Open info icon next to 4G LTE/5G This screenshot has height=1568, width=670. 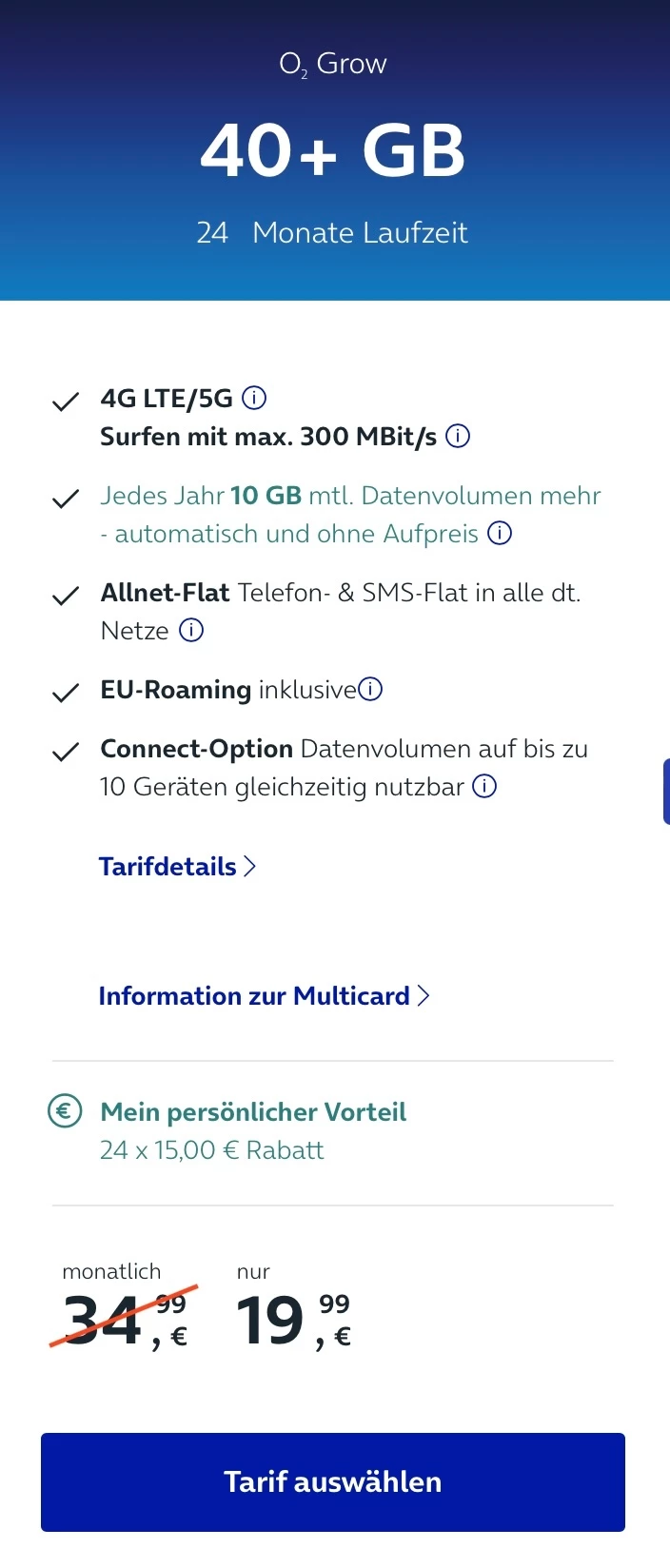pyautogui.click(x=254, y=398)
